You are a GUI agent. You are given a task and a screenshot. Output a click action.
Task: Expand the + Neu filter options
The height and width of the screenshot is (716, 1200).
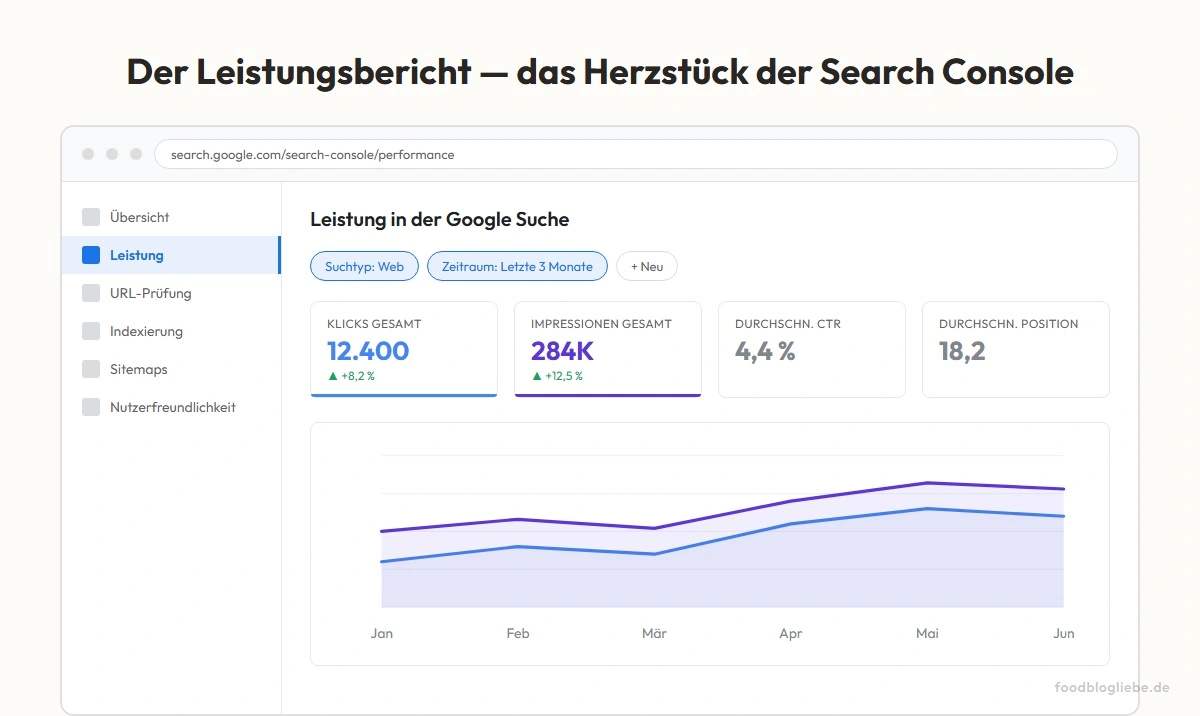(x=646, y=266)
